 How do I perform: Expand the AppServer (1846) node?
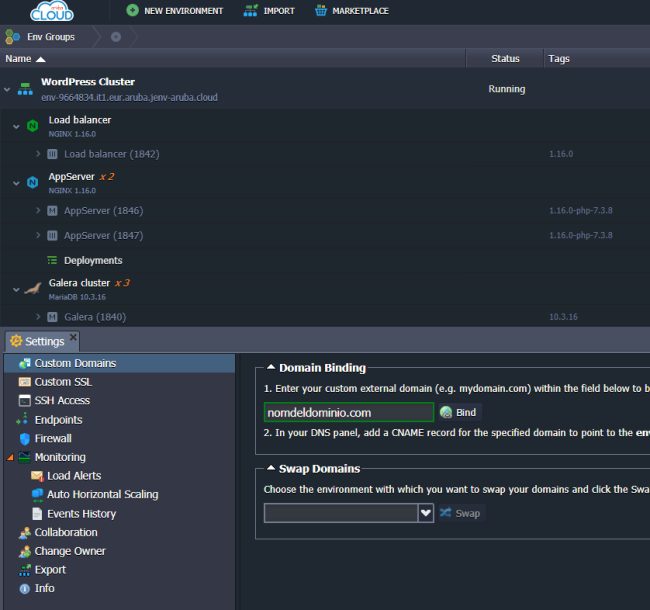pos(38,210)
